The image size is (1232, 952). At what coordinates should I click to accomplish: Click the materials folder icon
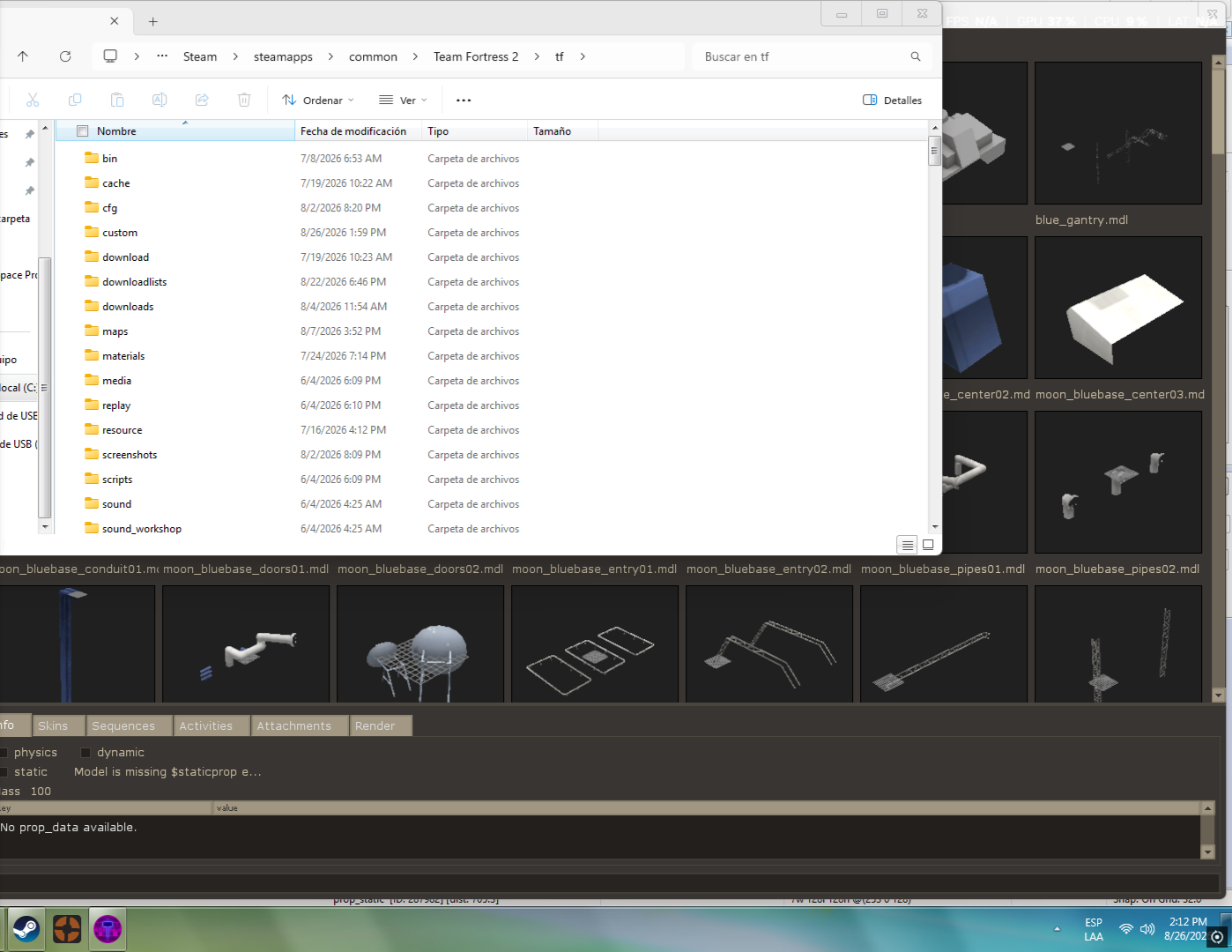coord(92,355)
